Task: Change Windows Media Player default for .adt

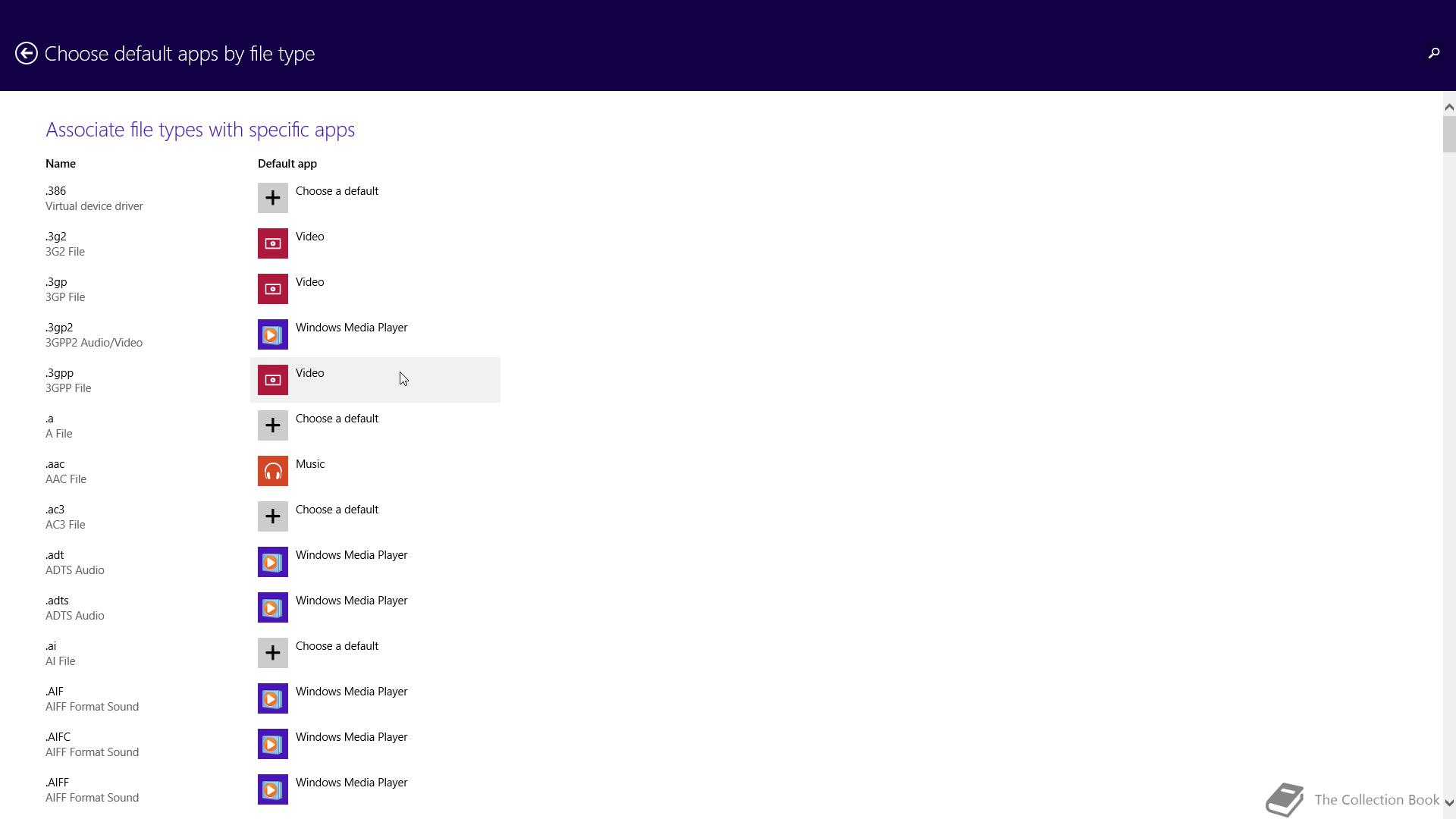Action: click(375, 562)
